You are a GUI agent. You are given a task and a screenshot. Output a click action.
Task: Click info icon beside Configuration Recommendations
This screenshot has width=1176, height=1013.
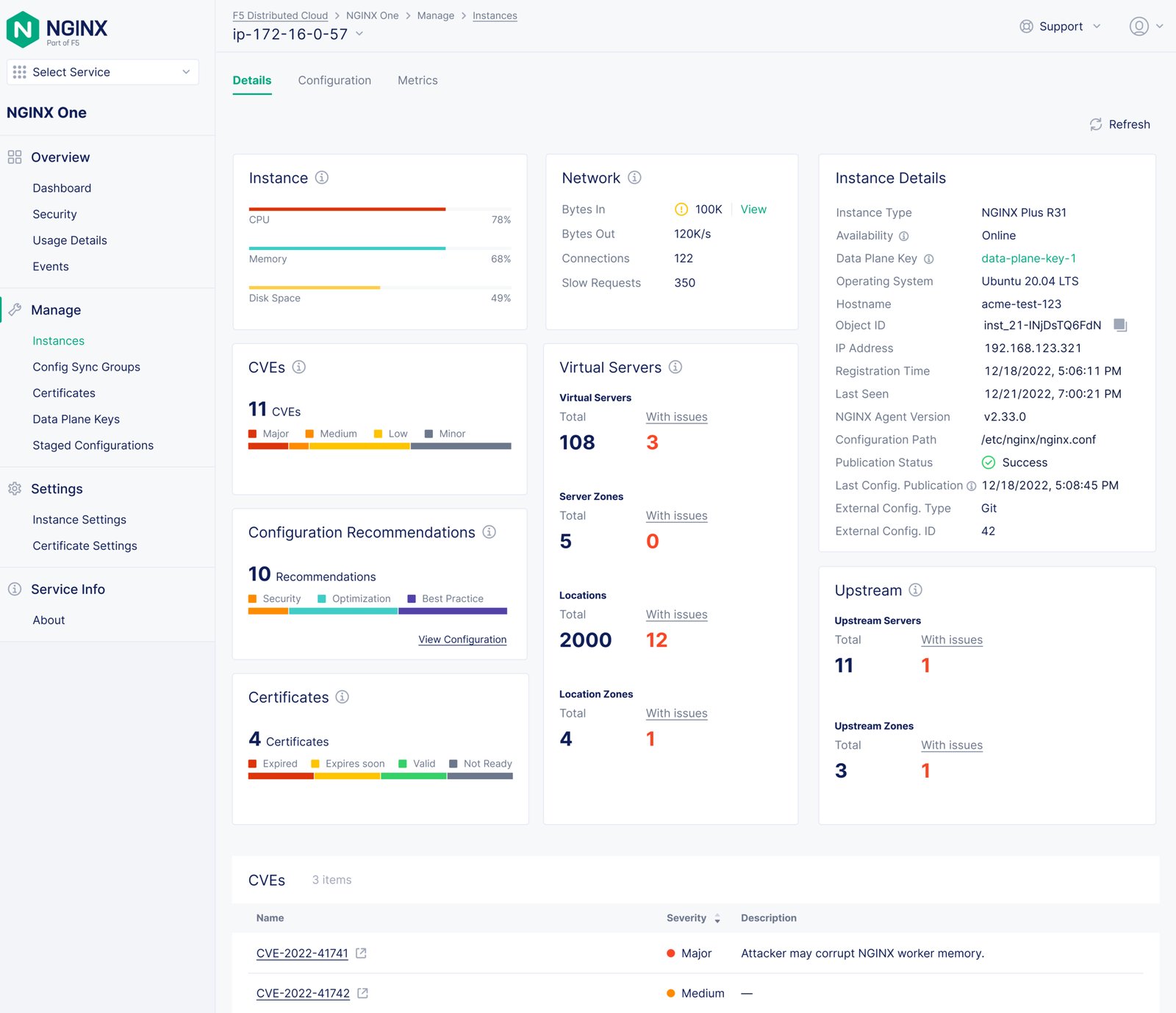point(490,532)
